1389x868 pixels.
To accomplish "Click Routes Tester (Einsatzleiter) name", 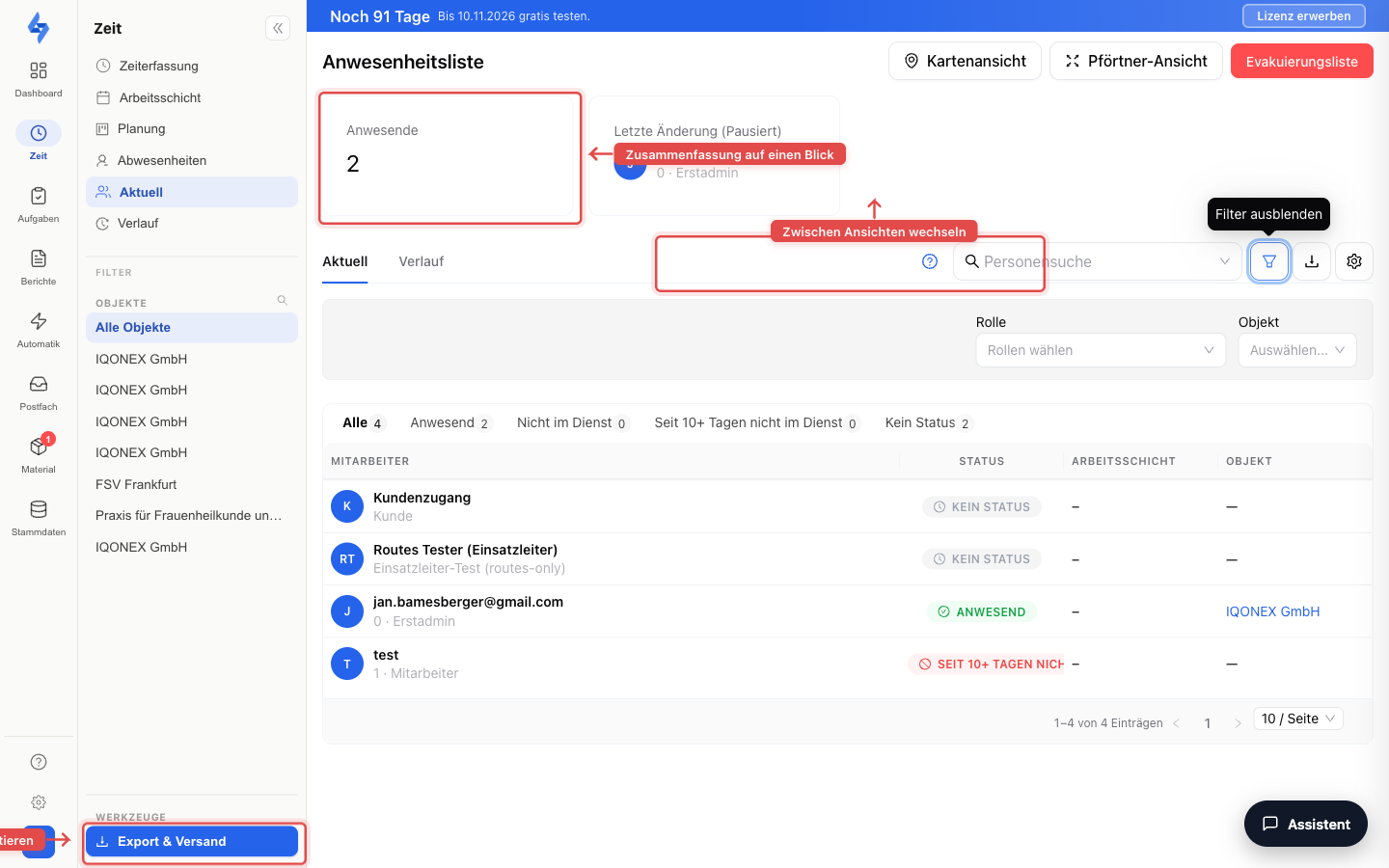I will point(465,550).
